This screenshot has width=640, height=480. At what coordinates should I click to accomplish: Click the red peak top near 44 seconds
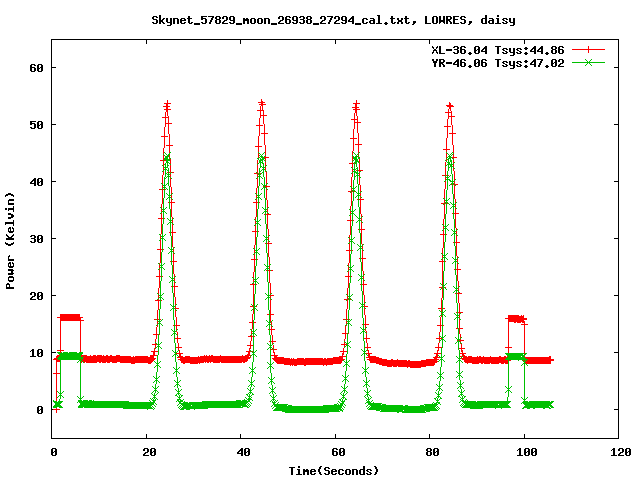coord(262,104)
